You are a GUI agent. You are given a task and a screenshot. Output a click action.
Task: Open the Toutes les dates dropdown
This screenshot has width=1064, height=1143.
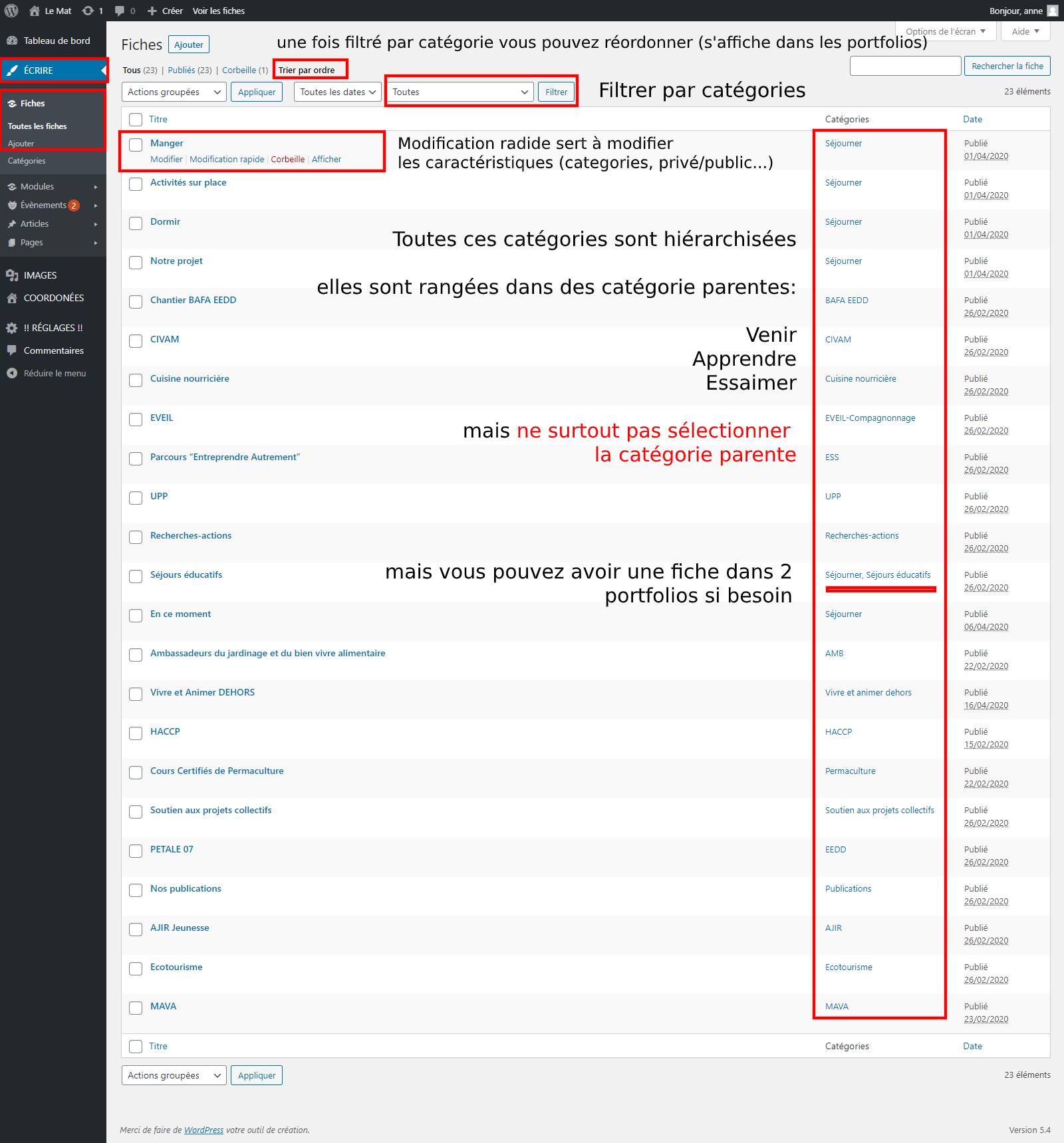[x=337, y=92]
